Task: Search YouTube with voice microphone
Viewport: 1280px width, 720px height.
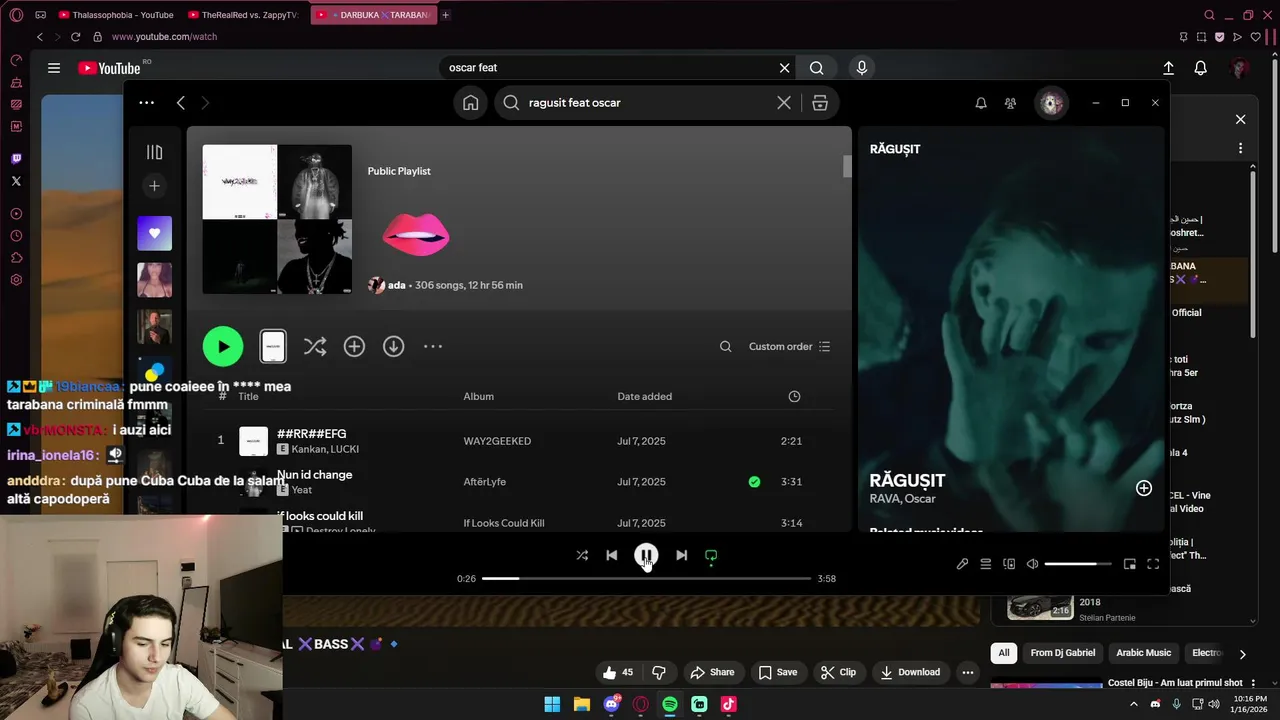Action: pos(862,68)
